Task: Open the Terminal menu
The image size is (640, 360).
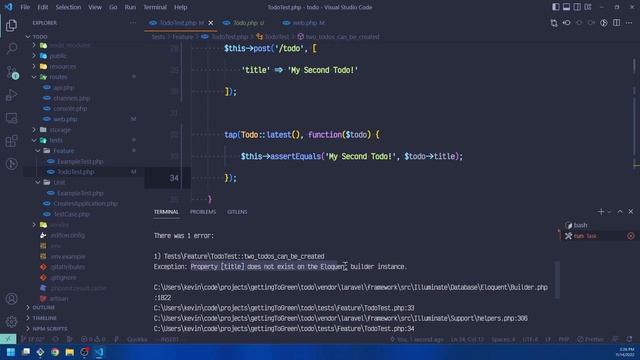Action: [x=155, y=7]
